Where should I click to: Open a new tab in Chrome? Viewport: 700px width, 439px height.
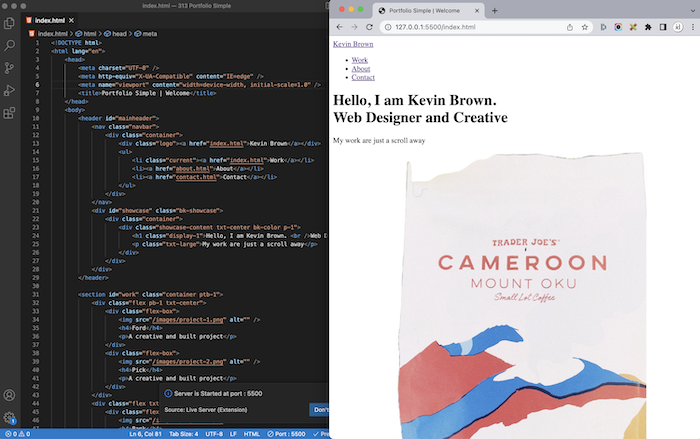[495, 11]
